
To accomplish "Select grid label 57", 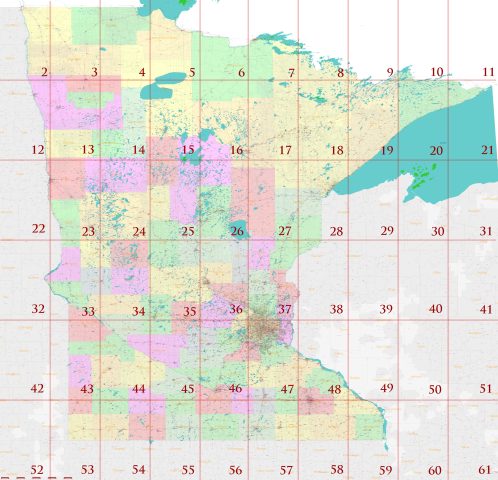I will [286, 470].
